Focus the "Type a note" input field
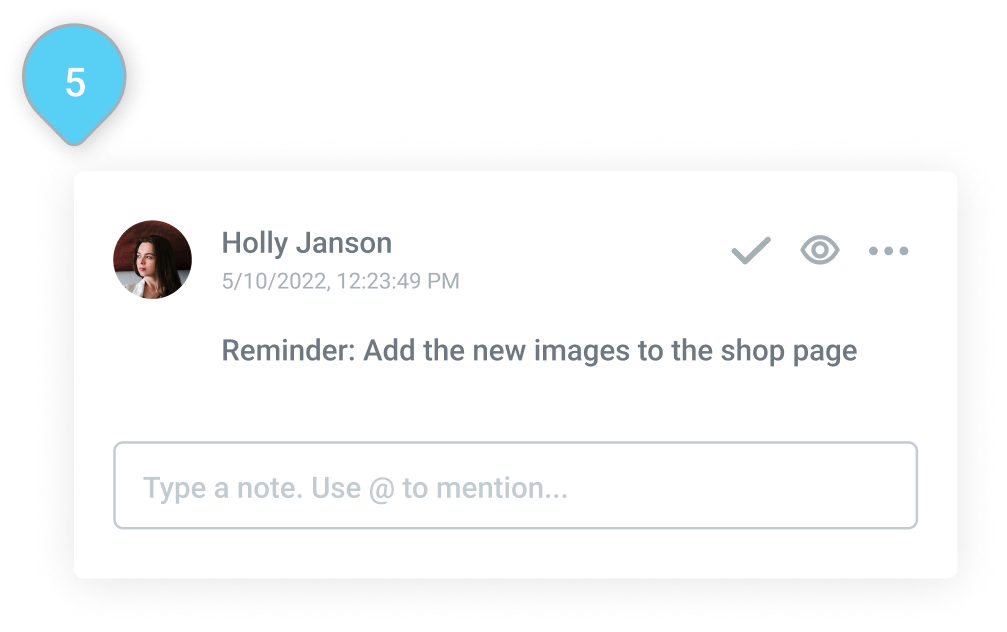The height and width of the screenshot is (632, 1007). (x=515, y=486)
